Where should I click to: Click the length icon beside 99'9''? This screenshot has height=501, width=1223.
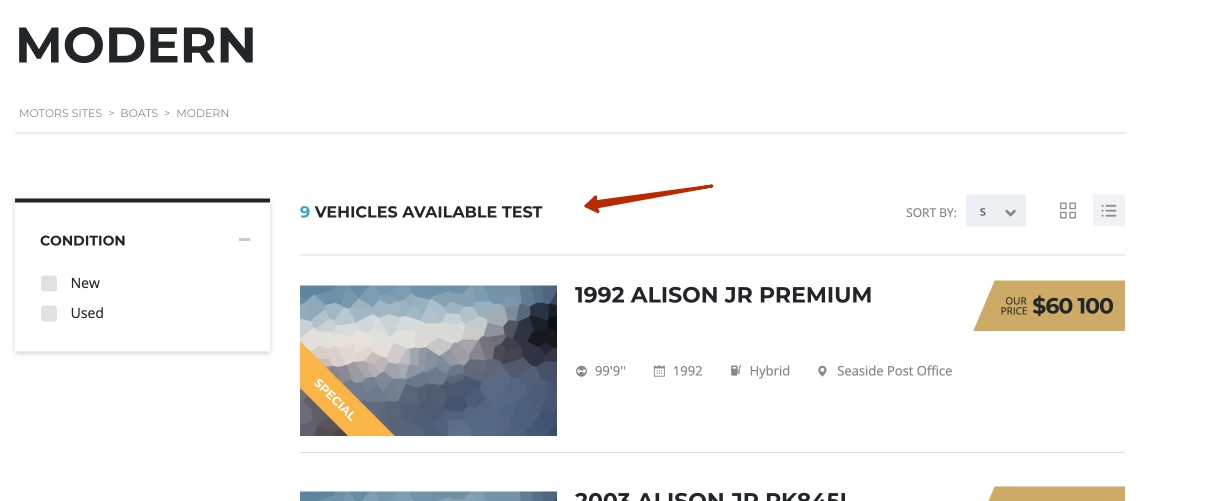[x=582, y=371]
